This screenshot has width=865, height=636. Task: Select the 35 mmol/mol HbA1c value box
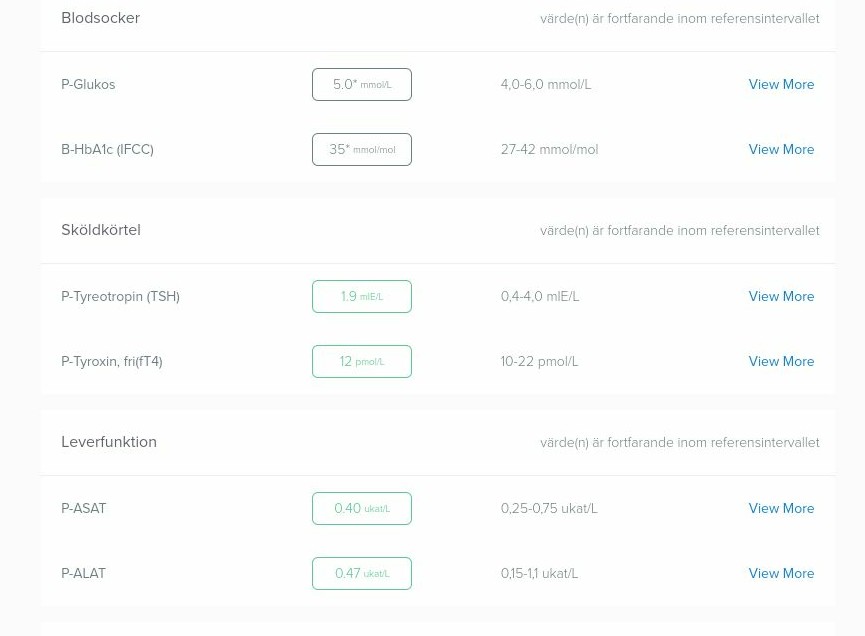click(361, 150)
